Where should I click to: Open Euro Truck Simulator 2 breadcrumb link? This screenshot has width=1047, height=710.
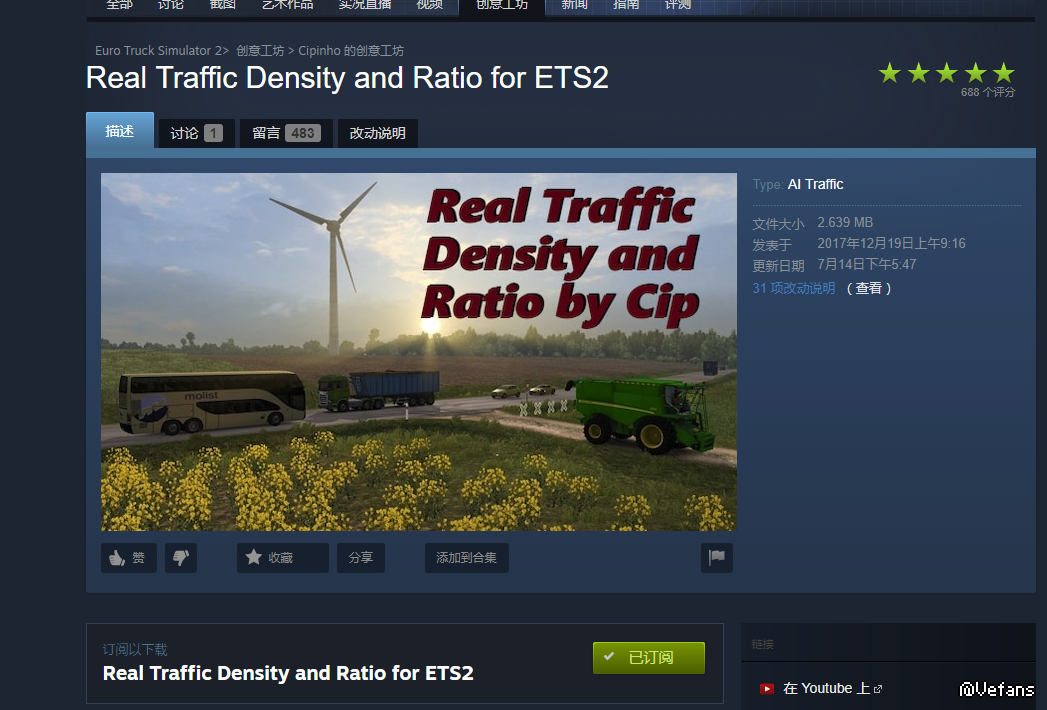[158, 51]
